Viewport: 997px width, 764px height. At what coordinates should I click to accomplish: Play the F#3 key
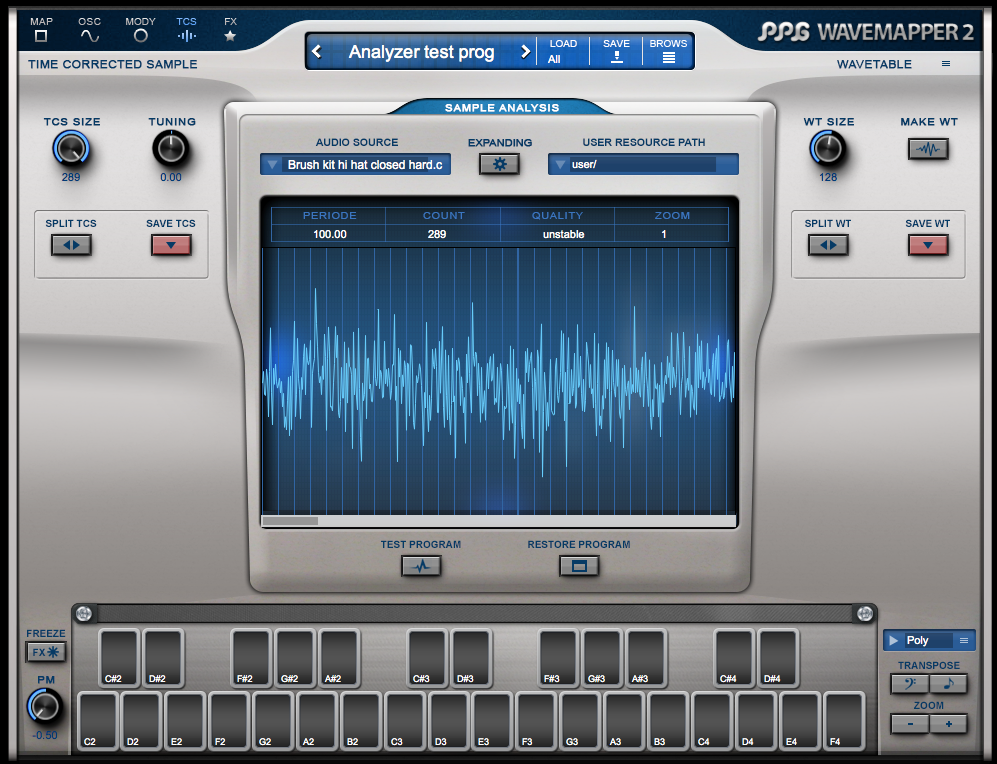[x=558, y=658]
